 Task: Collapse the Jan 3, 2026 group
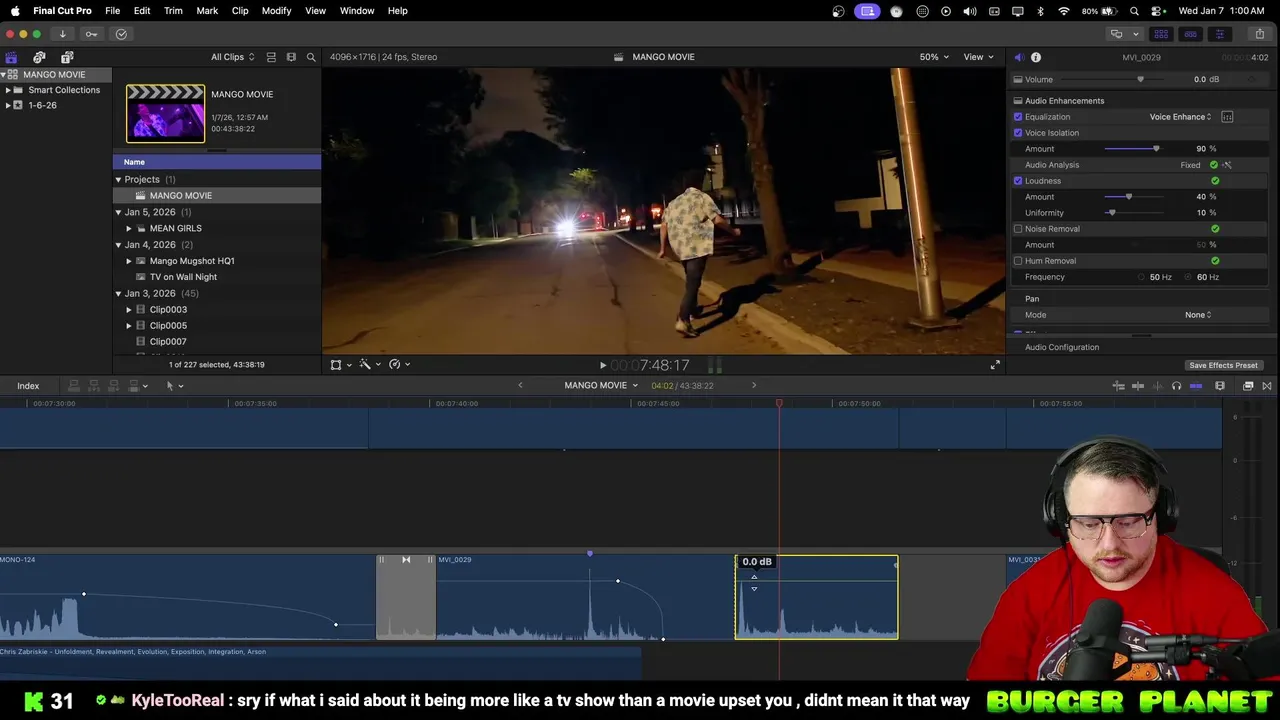[x=118, y=294]
